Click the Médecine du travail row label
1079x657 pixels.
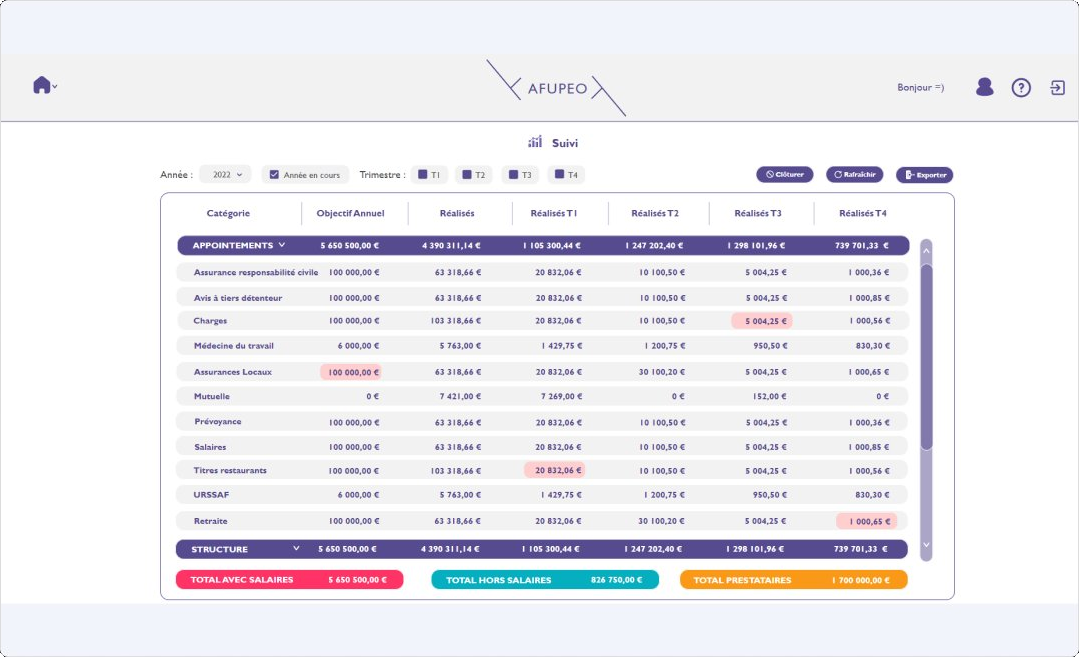234,345
